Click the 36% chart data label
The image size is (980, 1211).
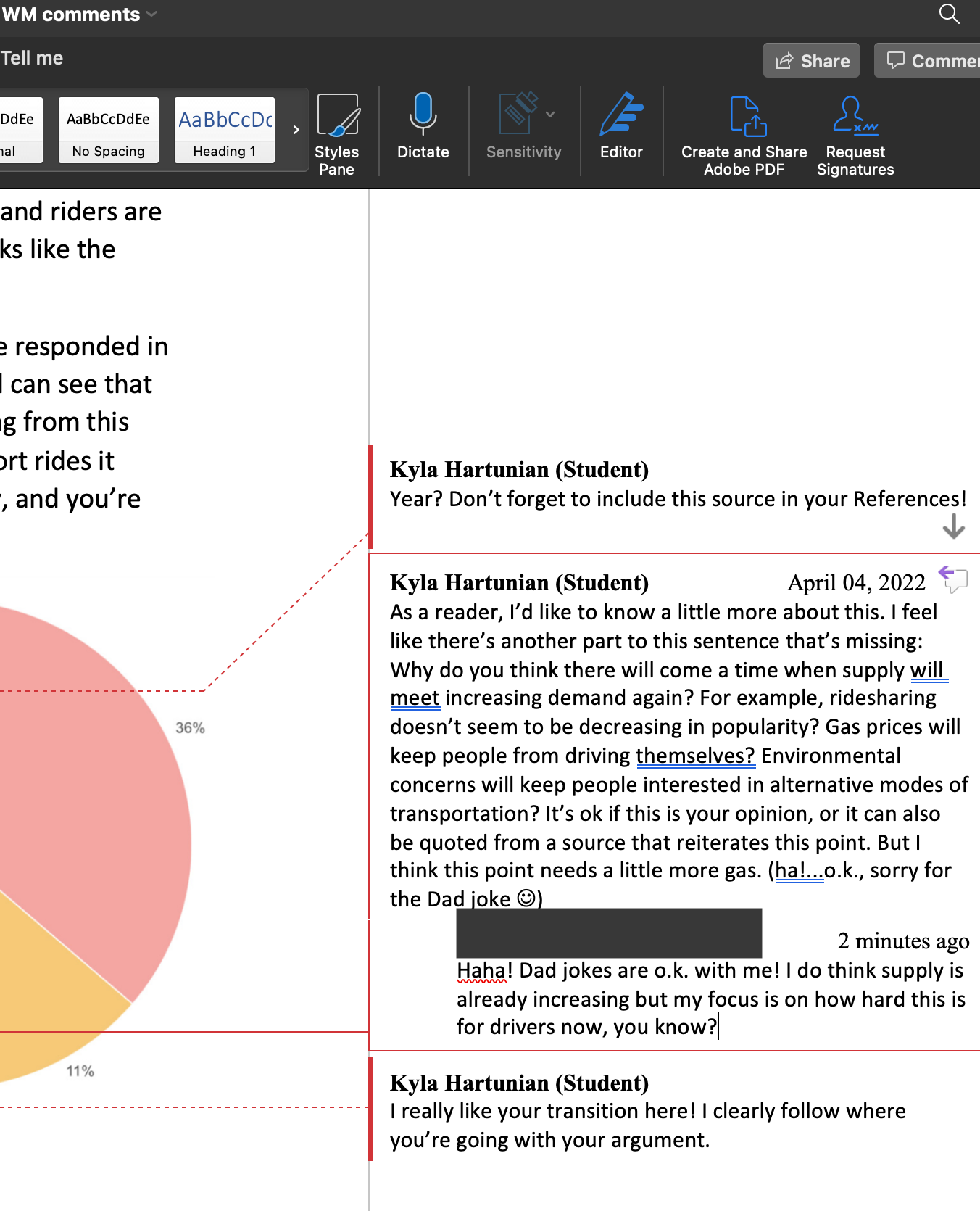click(191, 727)
